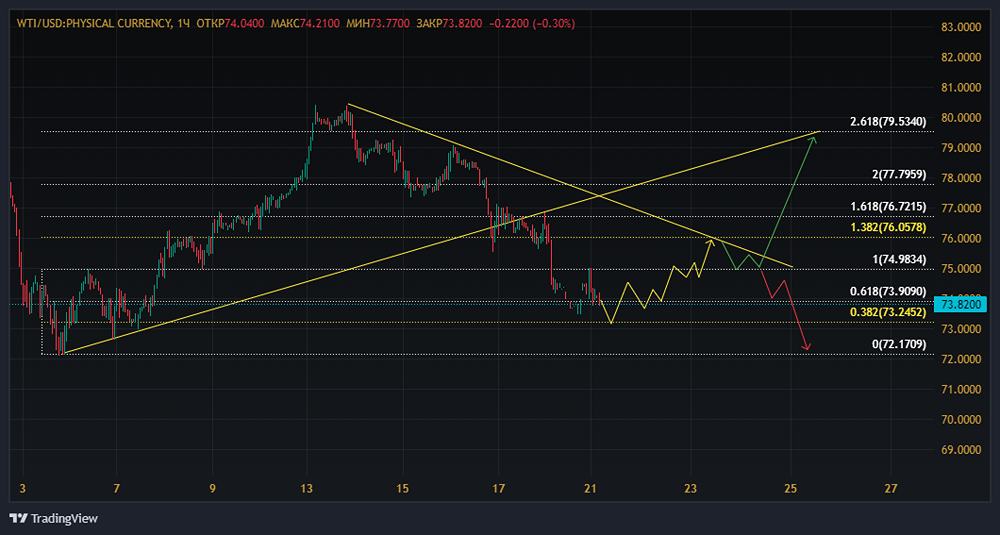Click the 71.0000 price axis label
The image size is (1000, 535).
pyautogui.click(x=961, y=389)
